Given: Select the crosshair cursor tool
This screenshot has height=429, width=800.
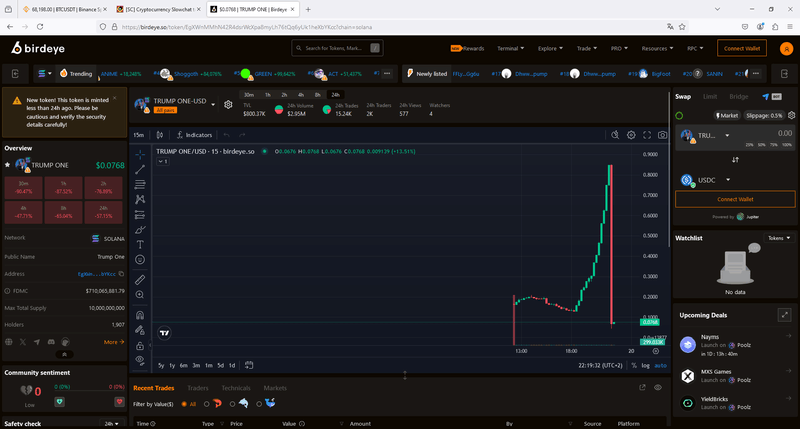Looking at the screenshot, I should click(140, 154).
